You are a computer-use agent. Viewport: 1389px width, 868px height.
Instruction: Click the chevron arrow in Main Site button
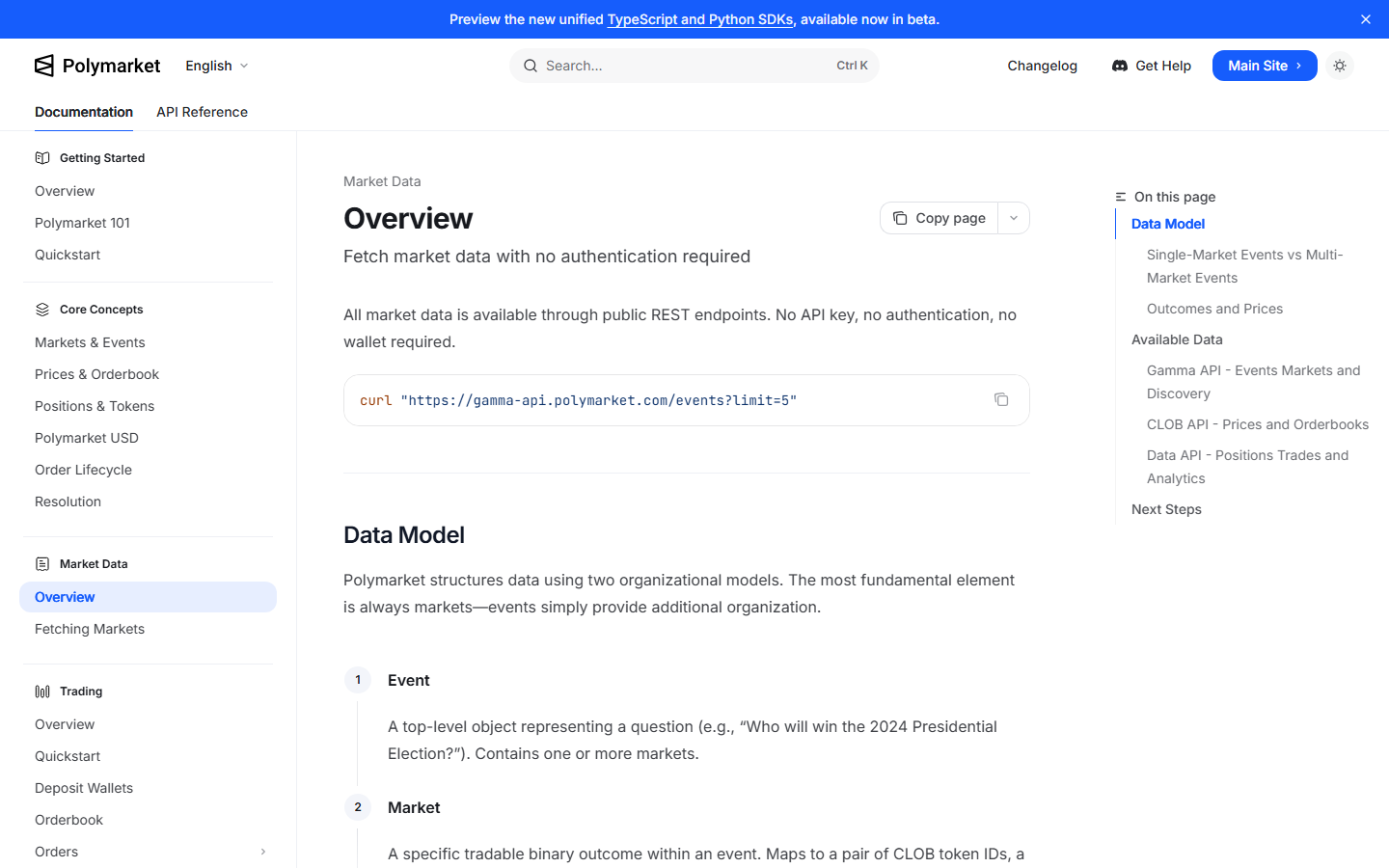[x=1299, y=66]
